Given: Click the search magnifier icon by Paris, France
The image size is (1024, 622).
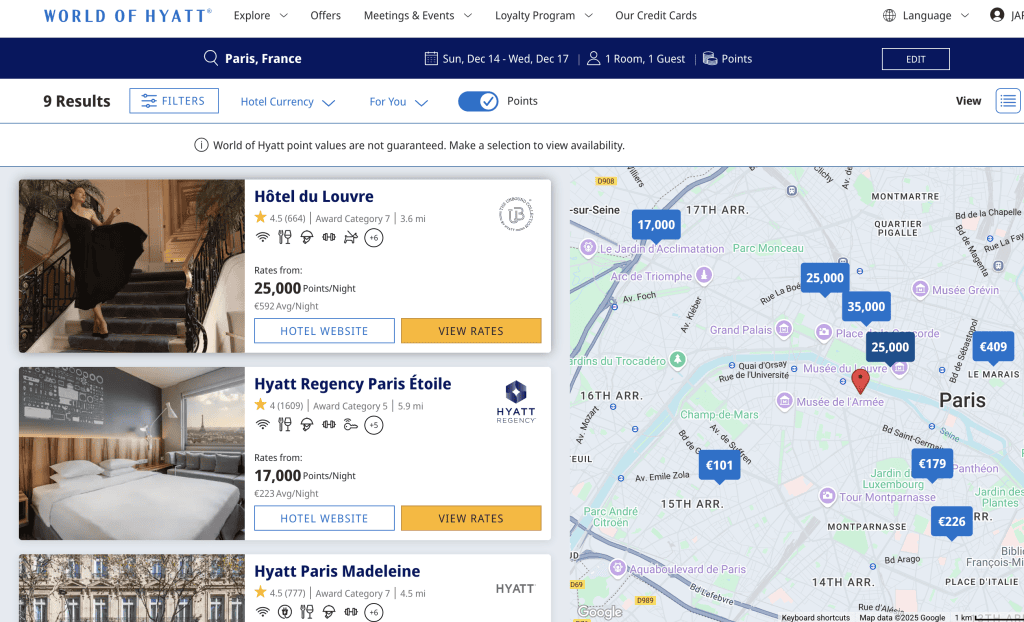Looking at the screenshot, I should [210, 58].
